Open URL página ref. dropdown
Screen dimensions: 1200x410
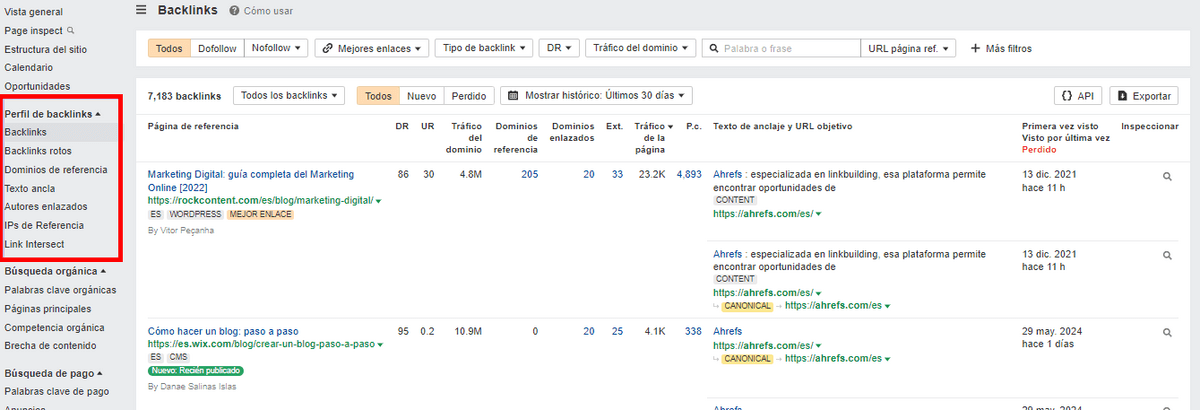pos(909,48)
